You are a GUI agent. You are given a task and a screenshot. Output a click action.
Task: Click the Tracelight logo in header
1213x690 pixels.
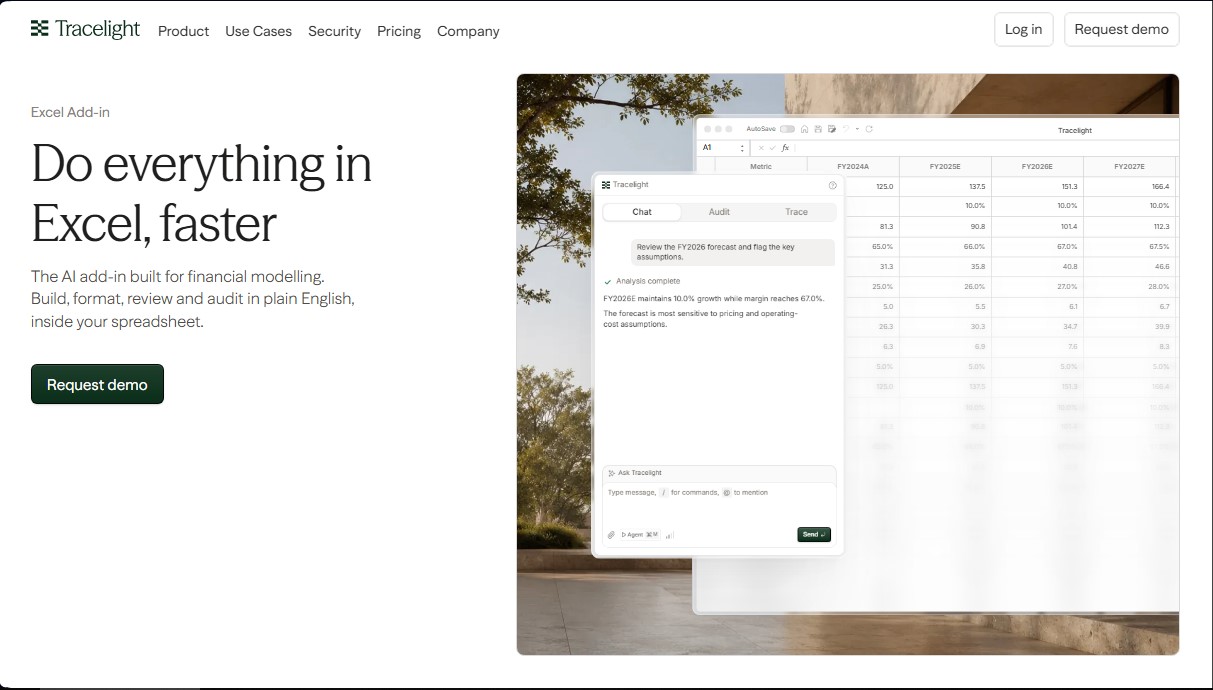(85, 29)
